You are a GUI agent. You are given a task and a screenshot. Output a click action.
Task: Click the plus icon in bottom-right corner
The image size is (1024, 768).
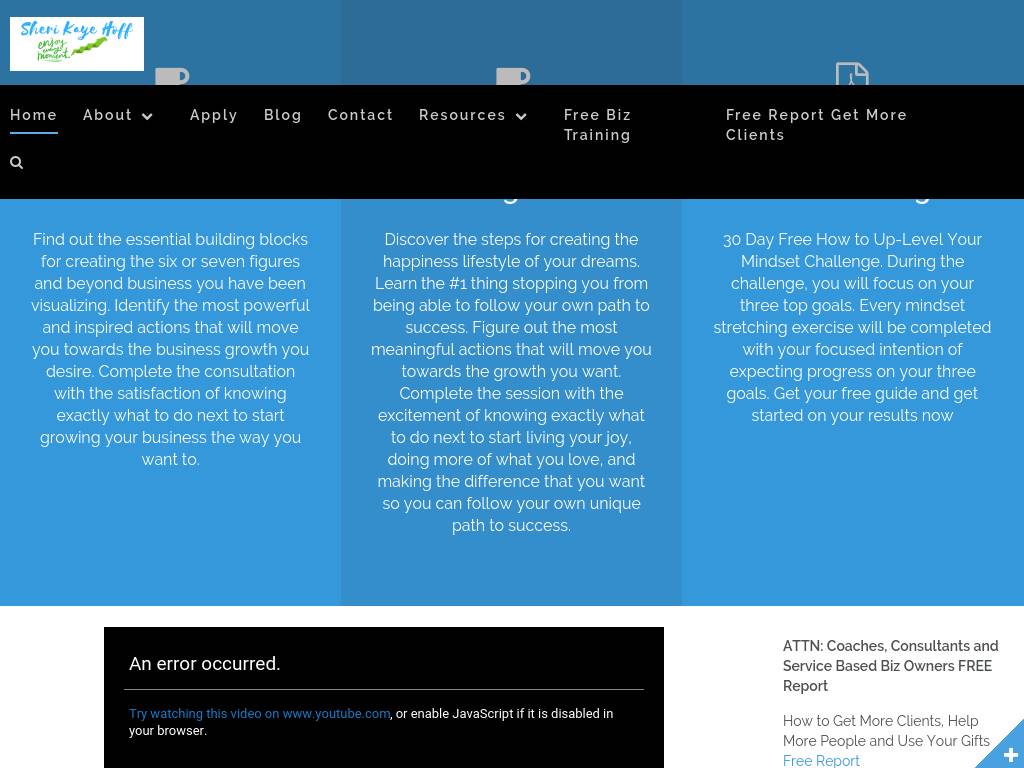point(1010,755)
